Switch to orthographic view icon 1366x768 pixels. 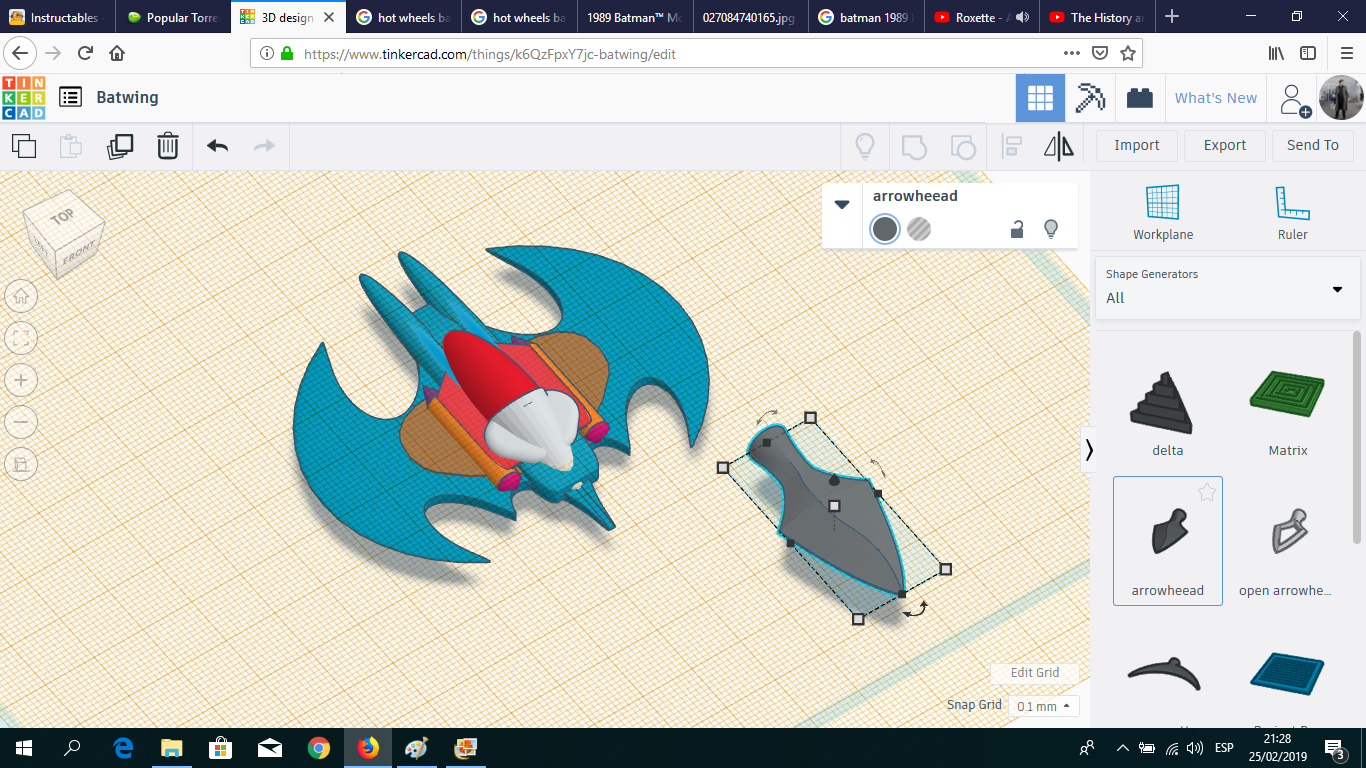coord(21,464)
